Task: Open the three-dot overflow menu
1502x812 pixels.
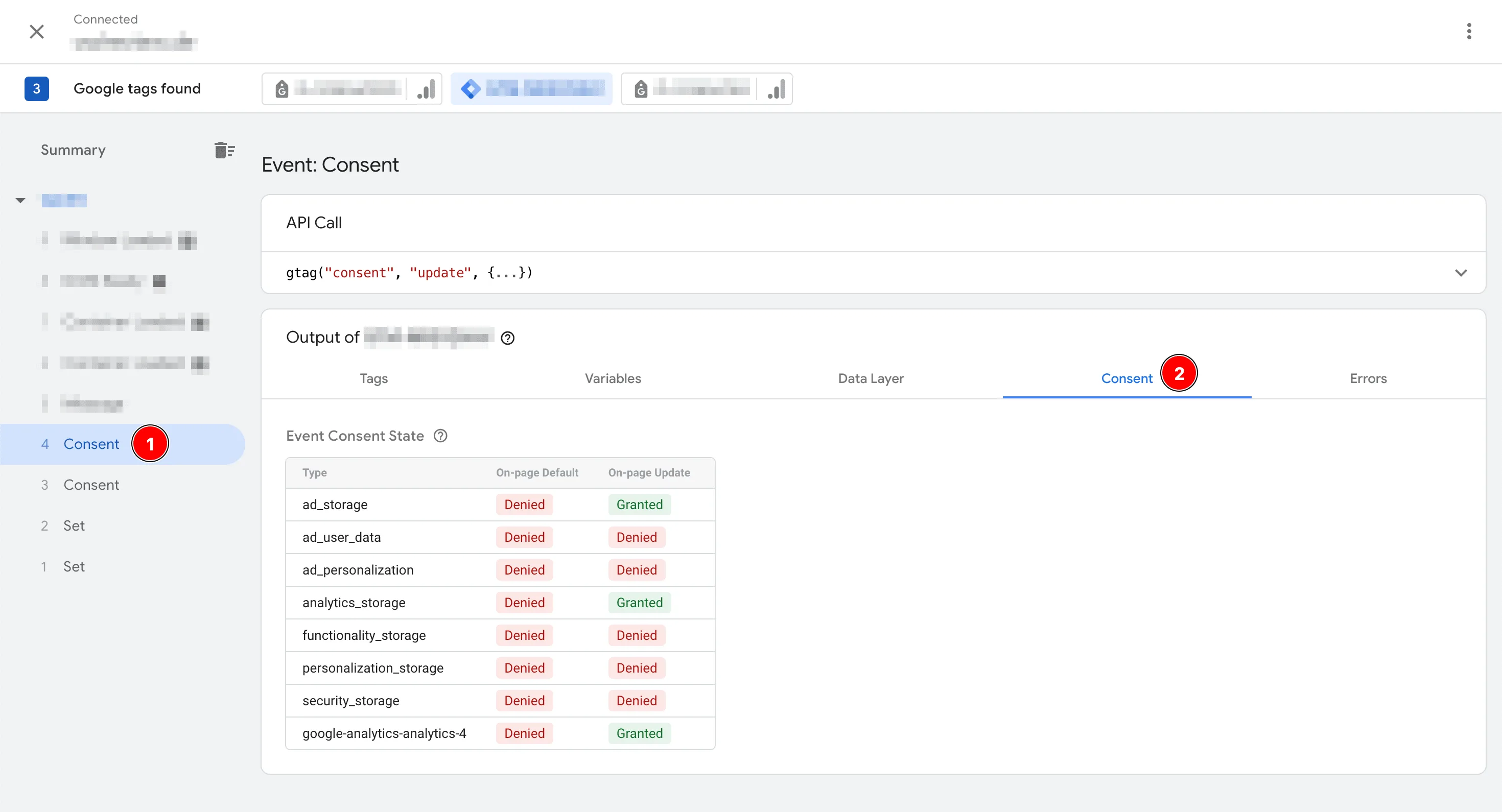Action: coord(1469,32)
